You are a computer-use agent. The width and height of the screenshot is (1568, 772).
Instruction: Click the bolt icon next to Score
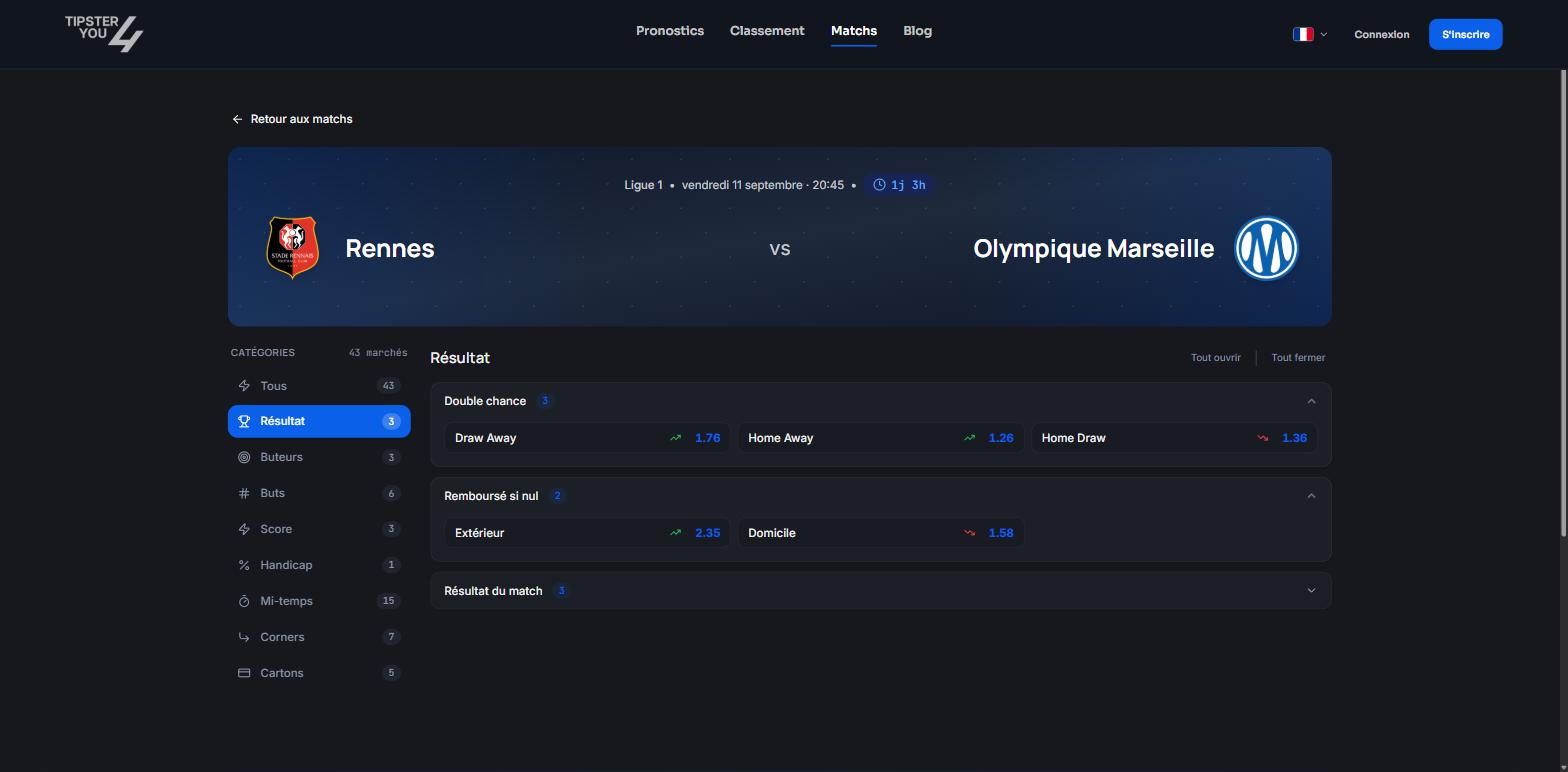tap(244, 529)
